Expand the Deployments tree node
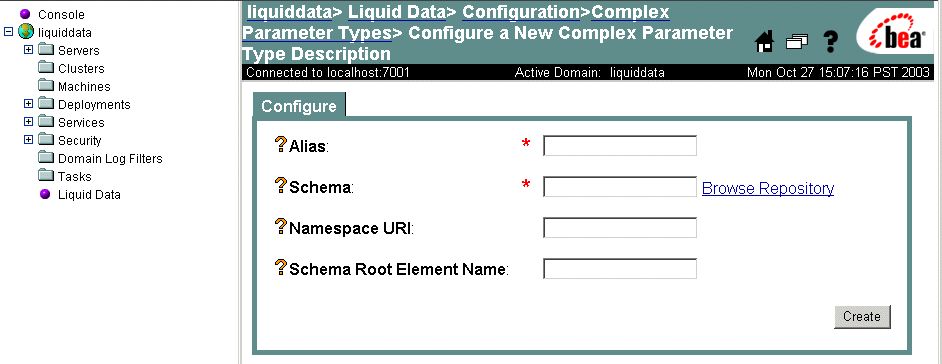The height and width of the screenshot is (364, 942). [x=28, y=104]
